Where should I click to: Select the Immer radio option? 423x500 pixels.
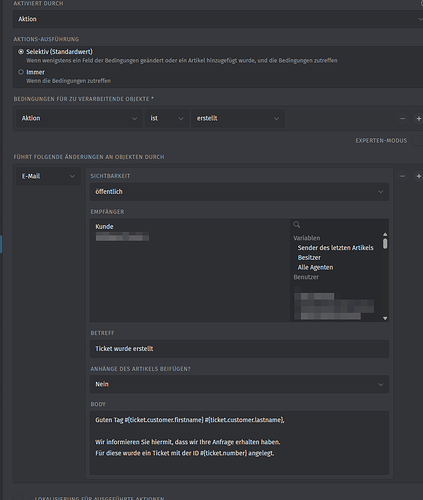pos(21,72)
